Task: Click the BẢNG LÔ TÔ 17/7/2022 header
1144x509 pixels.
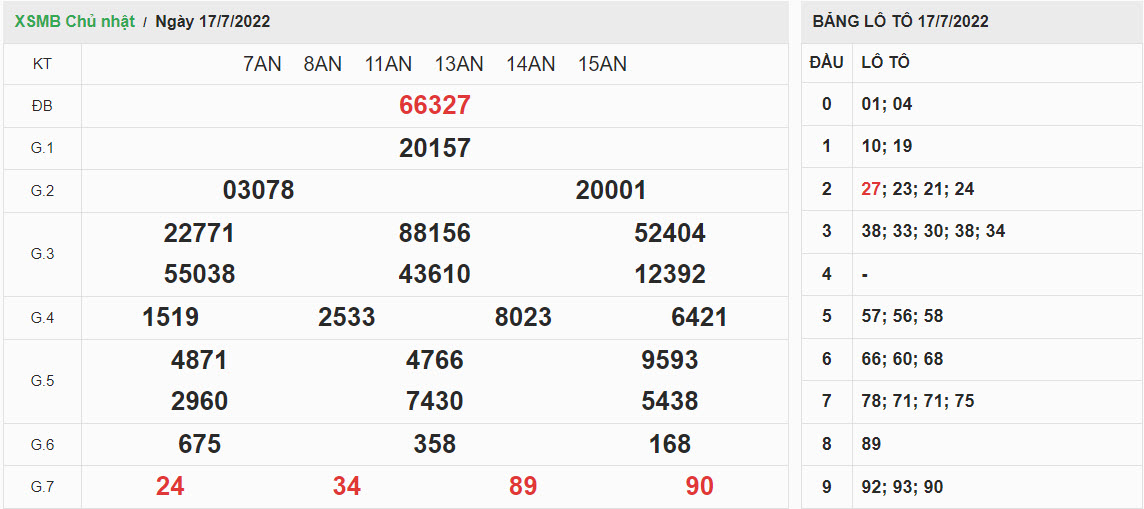Action: pyautogui.click(x=900, y=21)
